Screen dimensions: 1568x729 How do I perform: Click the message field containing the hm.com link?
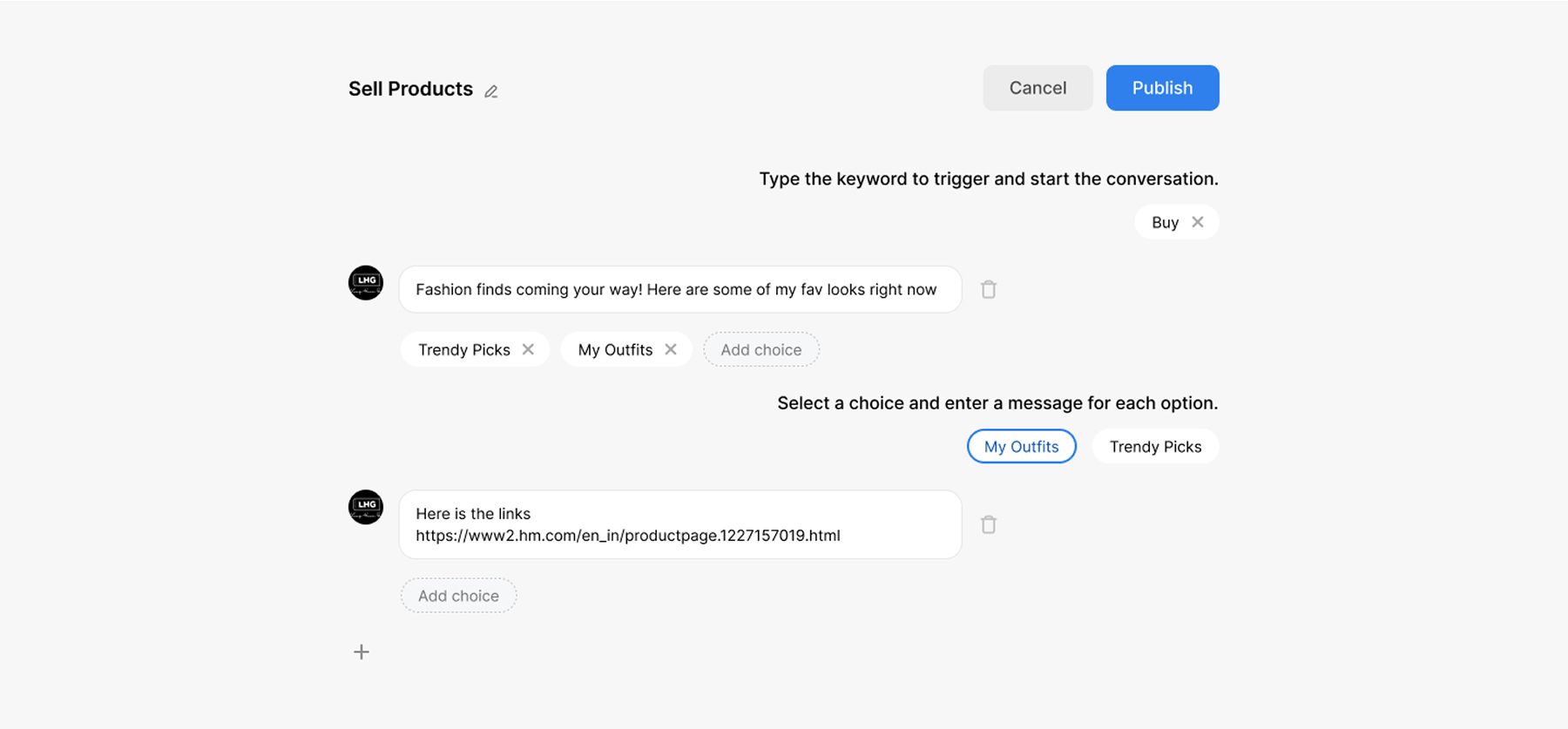[x=679, y=524]
